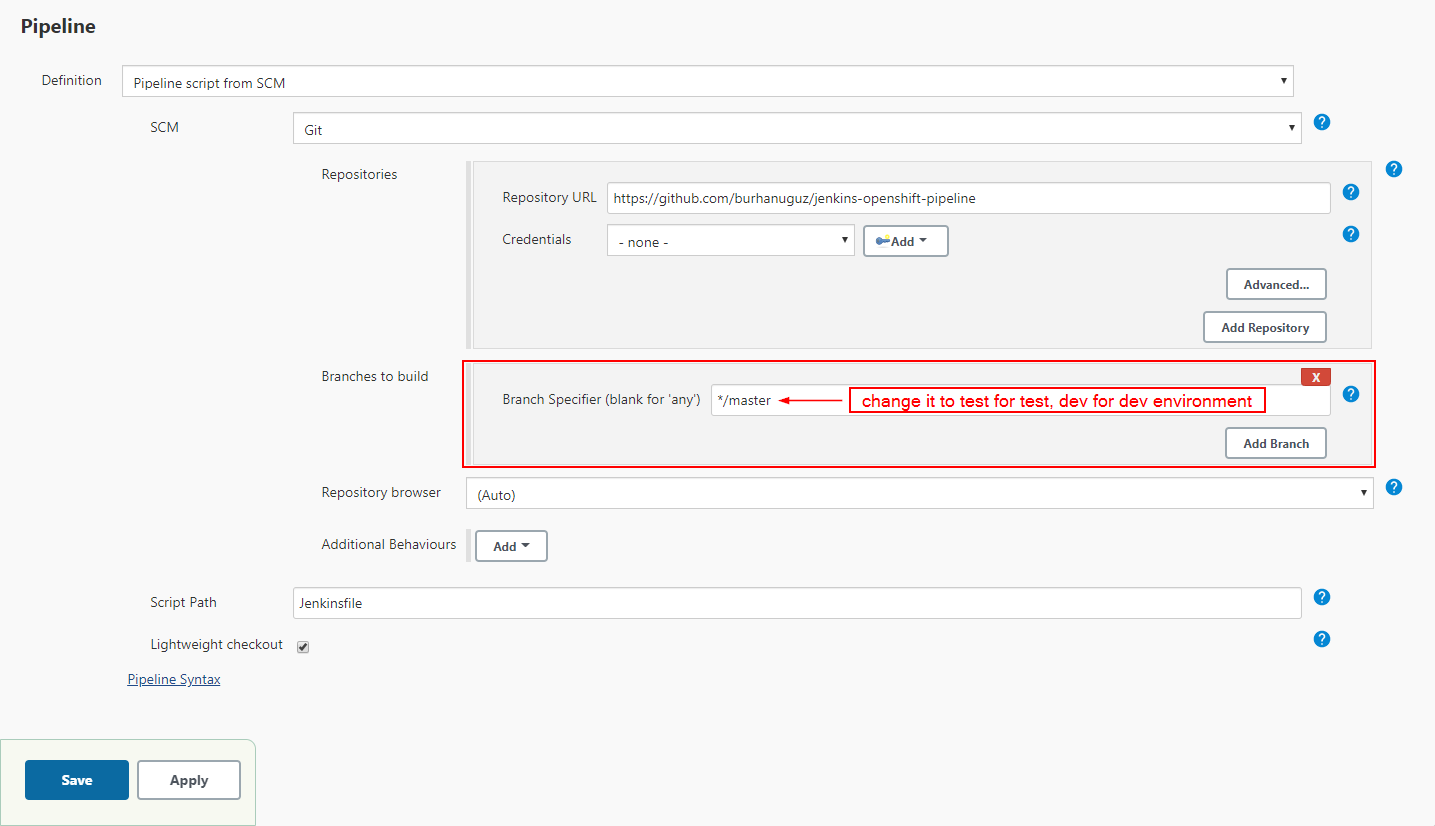This screenshot has height=826, width=1435.
Task: Open the Pipeline Syntax reference
Action: pos(173,679)
